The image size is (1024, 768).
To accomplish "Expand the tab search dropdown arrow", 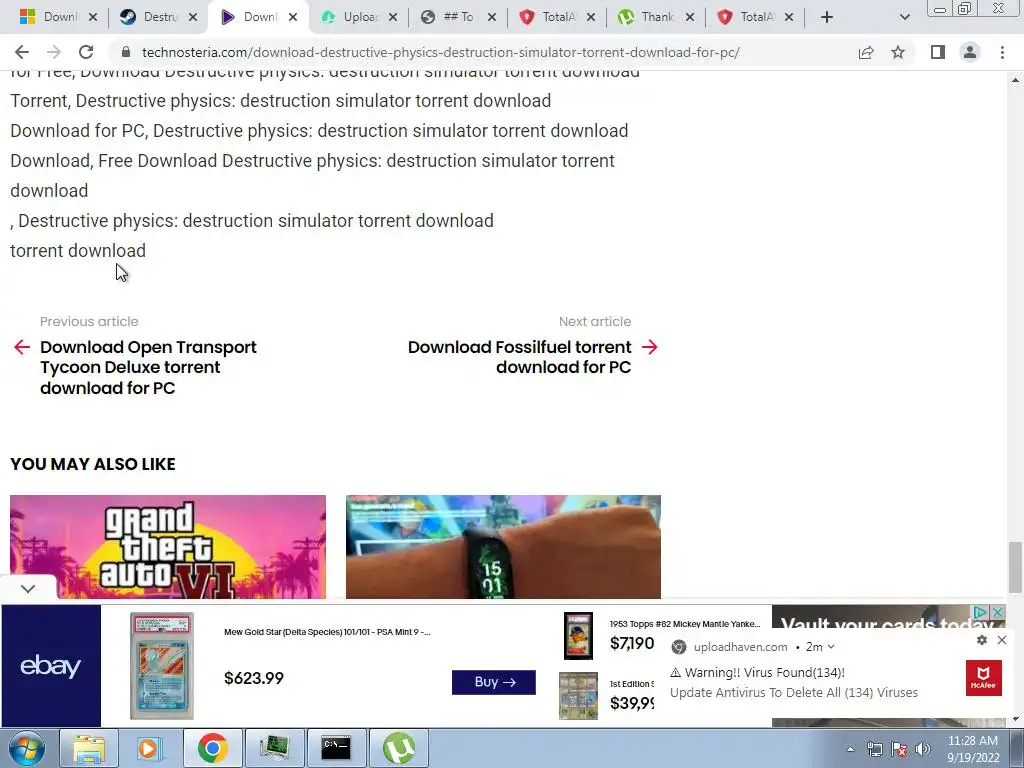I will [904, 17].
